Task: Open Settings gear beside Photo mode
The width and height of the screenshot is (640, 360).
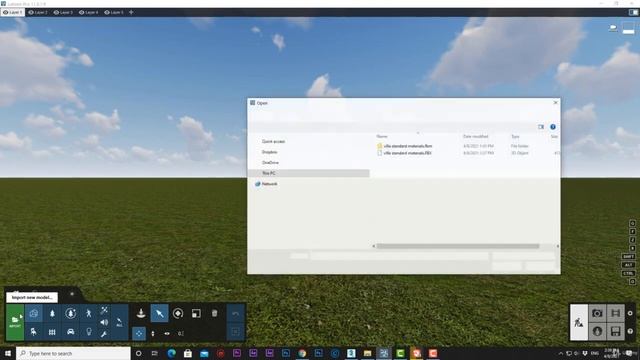Action: tap(630, 313)
